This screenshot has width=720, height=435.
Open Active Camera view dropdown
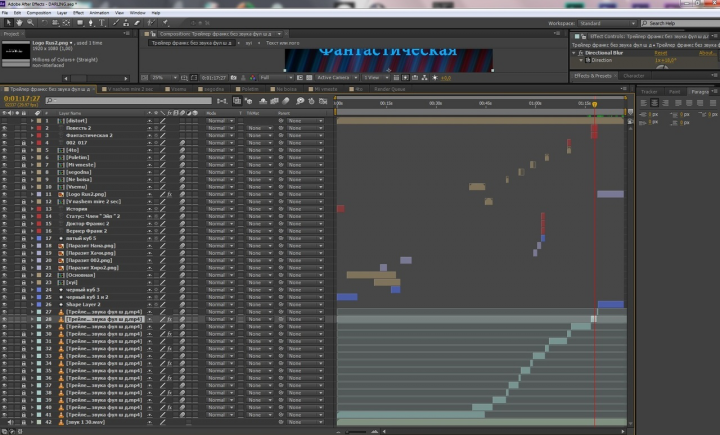point(337,78)
